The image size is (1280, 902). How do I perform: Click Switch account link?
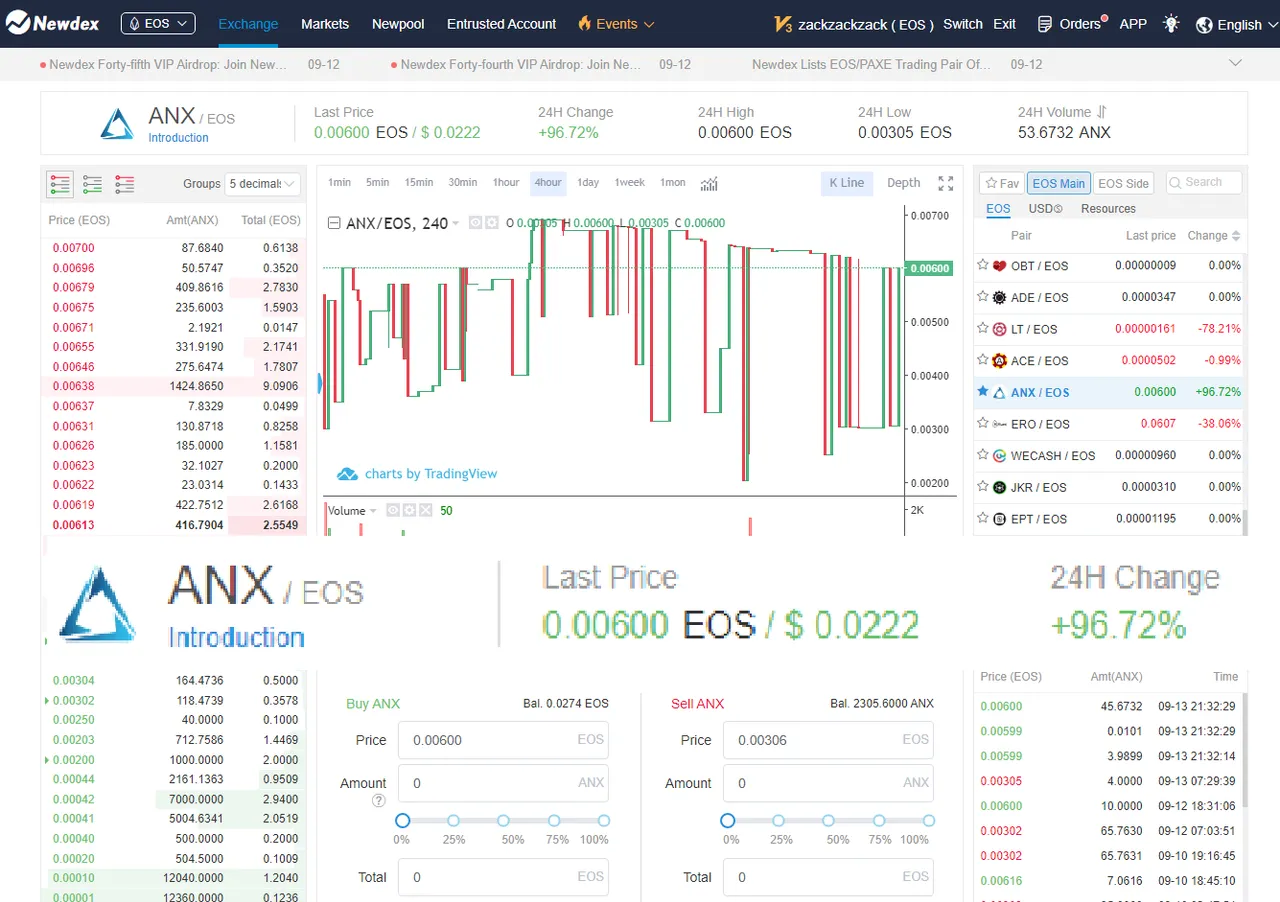[x=963, y=24]
